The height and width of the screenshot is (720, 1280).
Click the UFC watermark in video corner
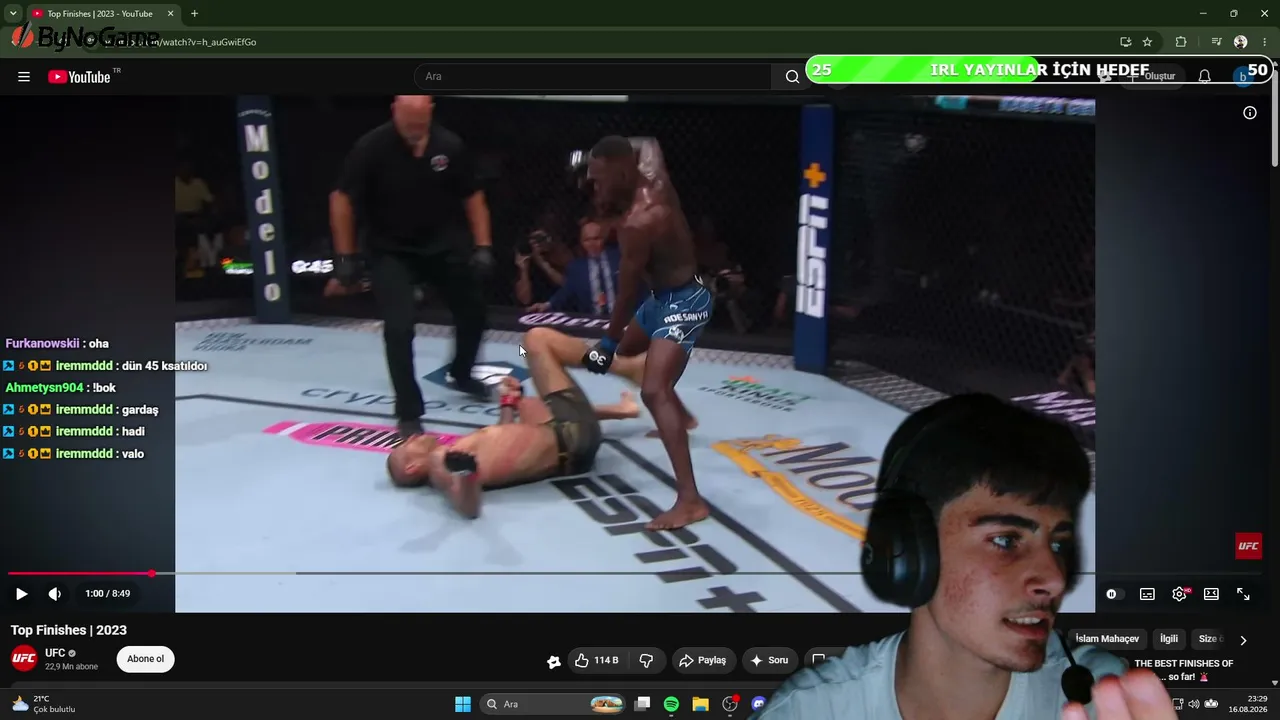(1248, 546)
